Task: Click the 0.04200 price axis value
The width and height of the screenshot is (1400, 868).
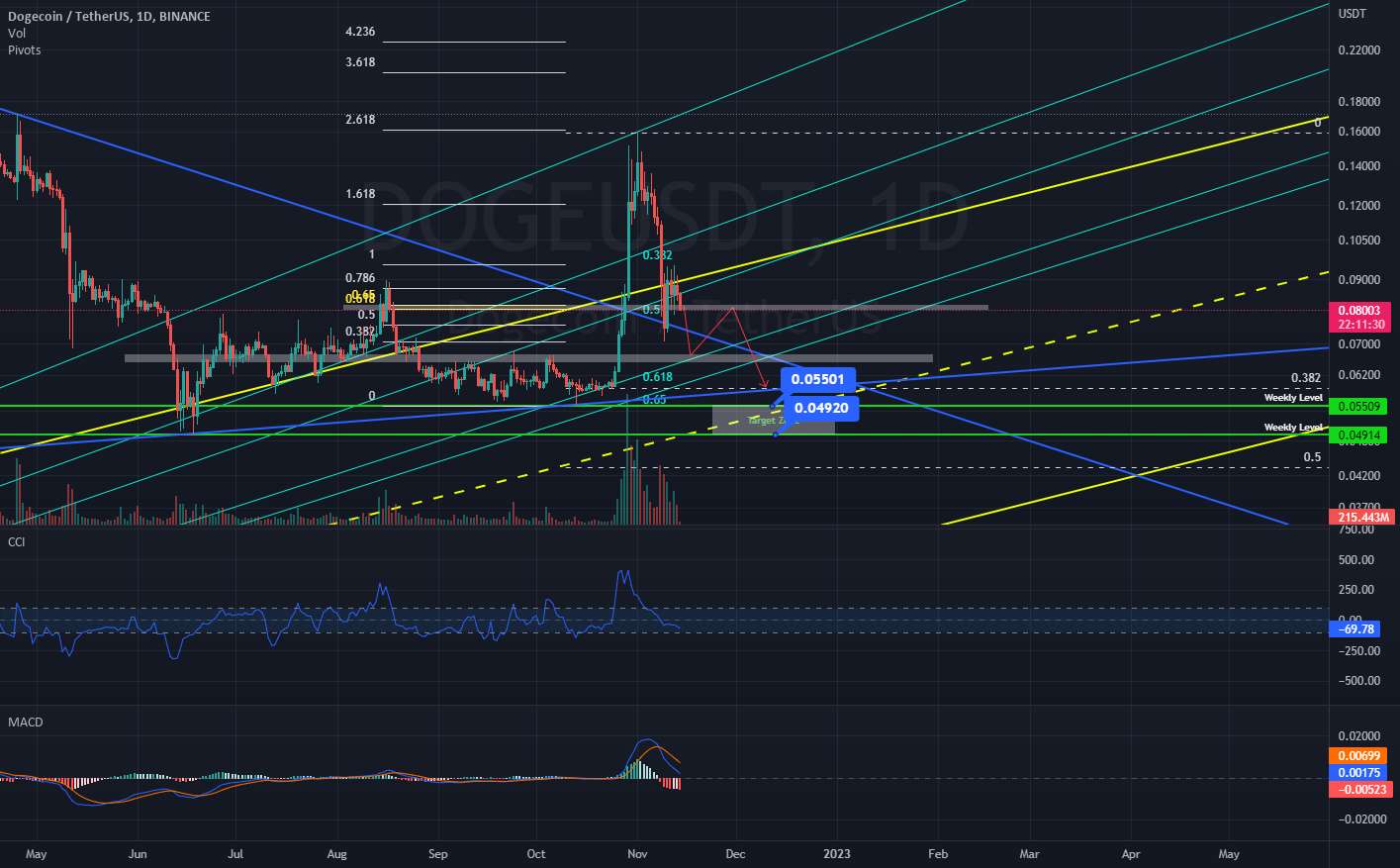Action: (x=1359, y=476)
